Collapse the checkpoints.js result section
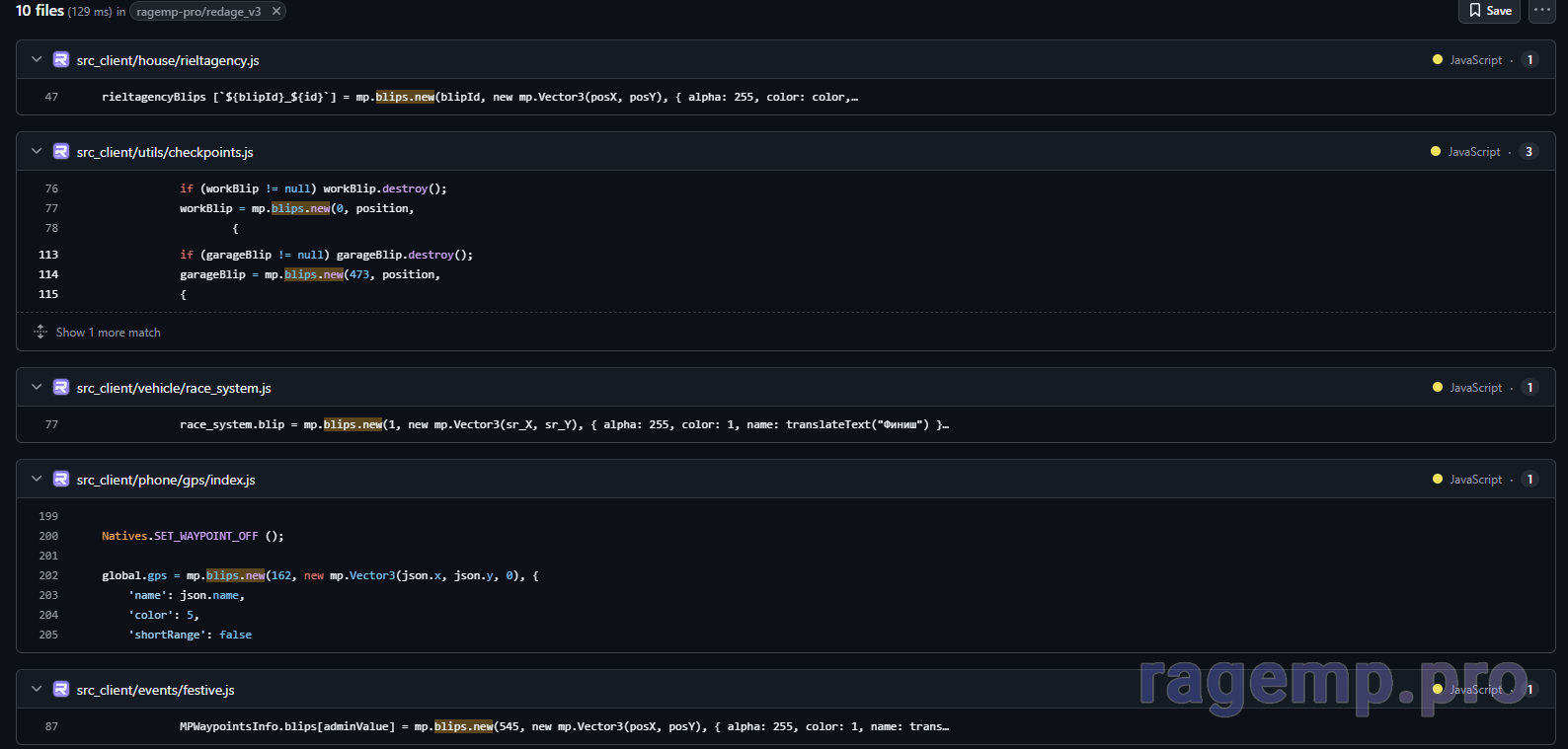This screenshot has width=1568, height=749. tap(37, 152)
